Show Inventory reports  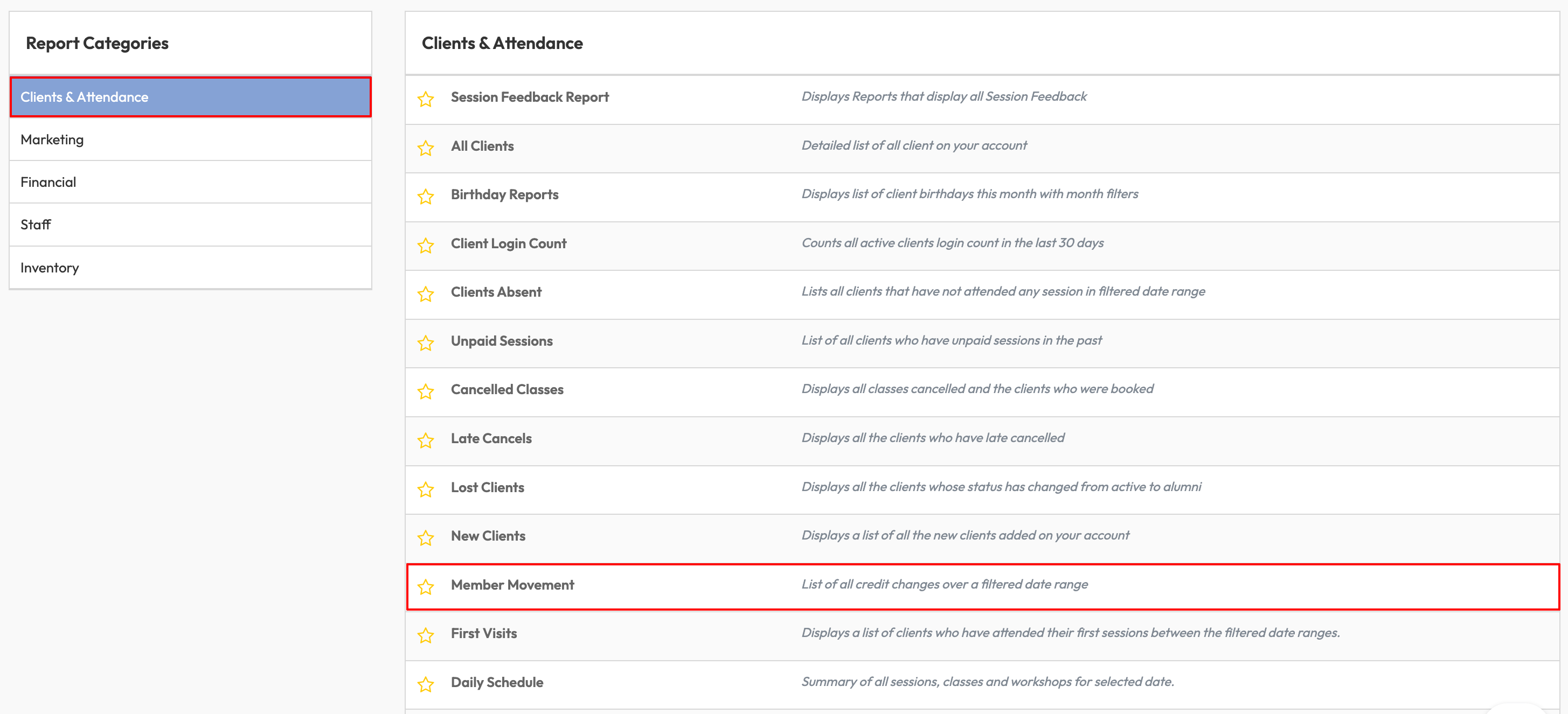click(x=191, y=268)
